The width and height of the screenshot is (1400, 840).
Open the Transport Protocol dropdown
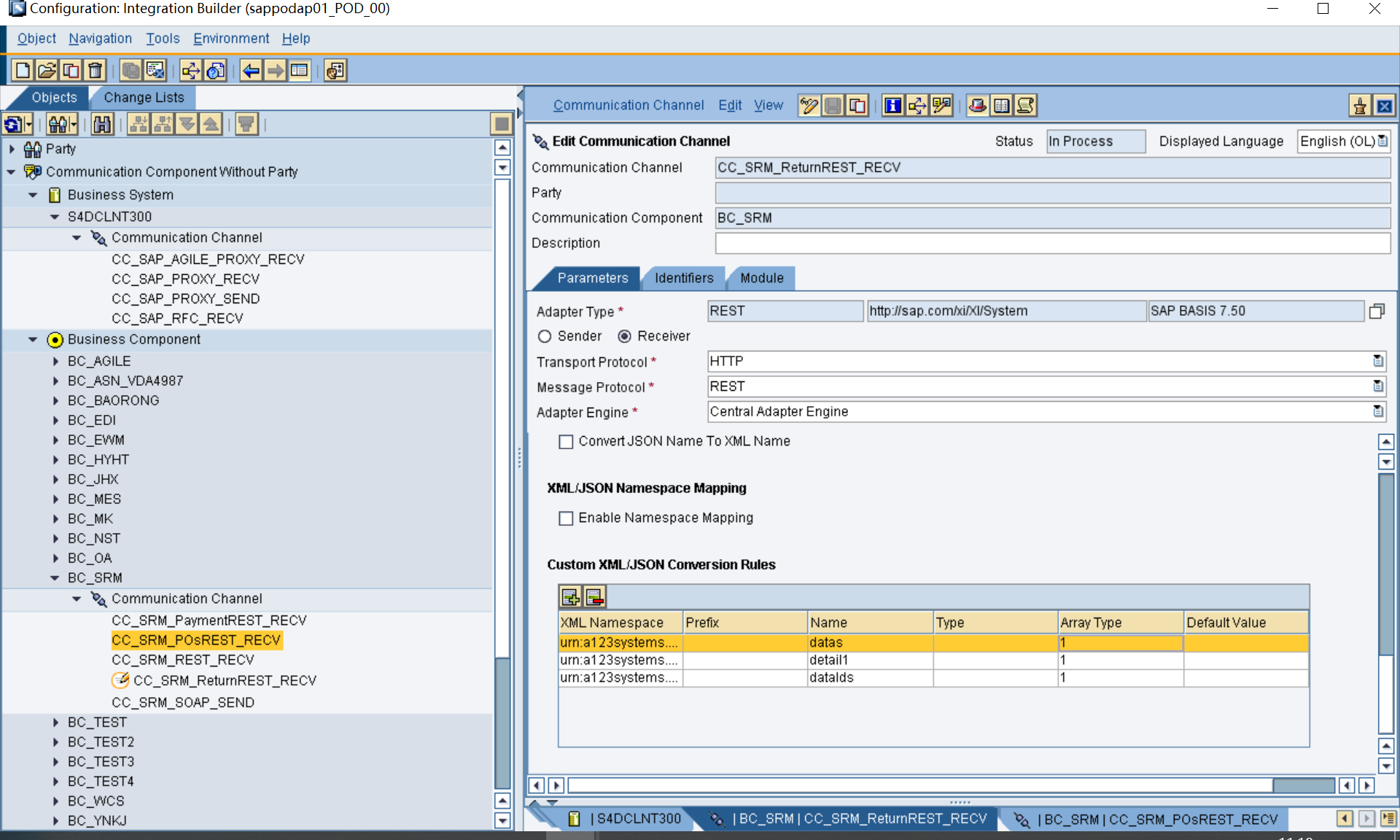point(1377,361)
